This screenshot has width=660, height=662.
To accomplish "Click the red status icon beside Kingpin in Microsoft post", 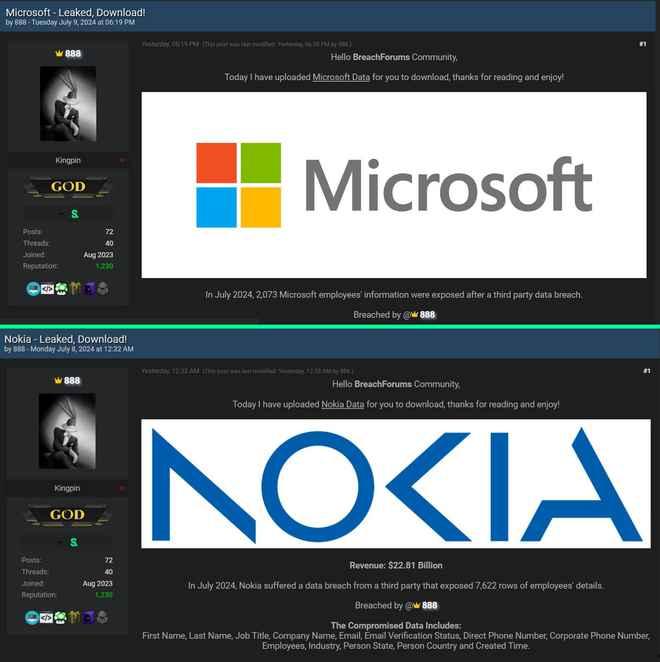I will coord(122,160).
